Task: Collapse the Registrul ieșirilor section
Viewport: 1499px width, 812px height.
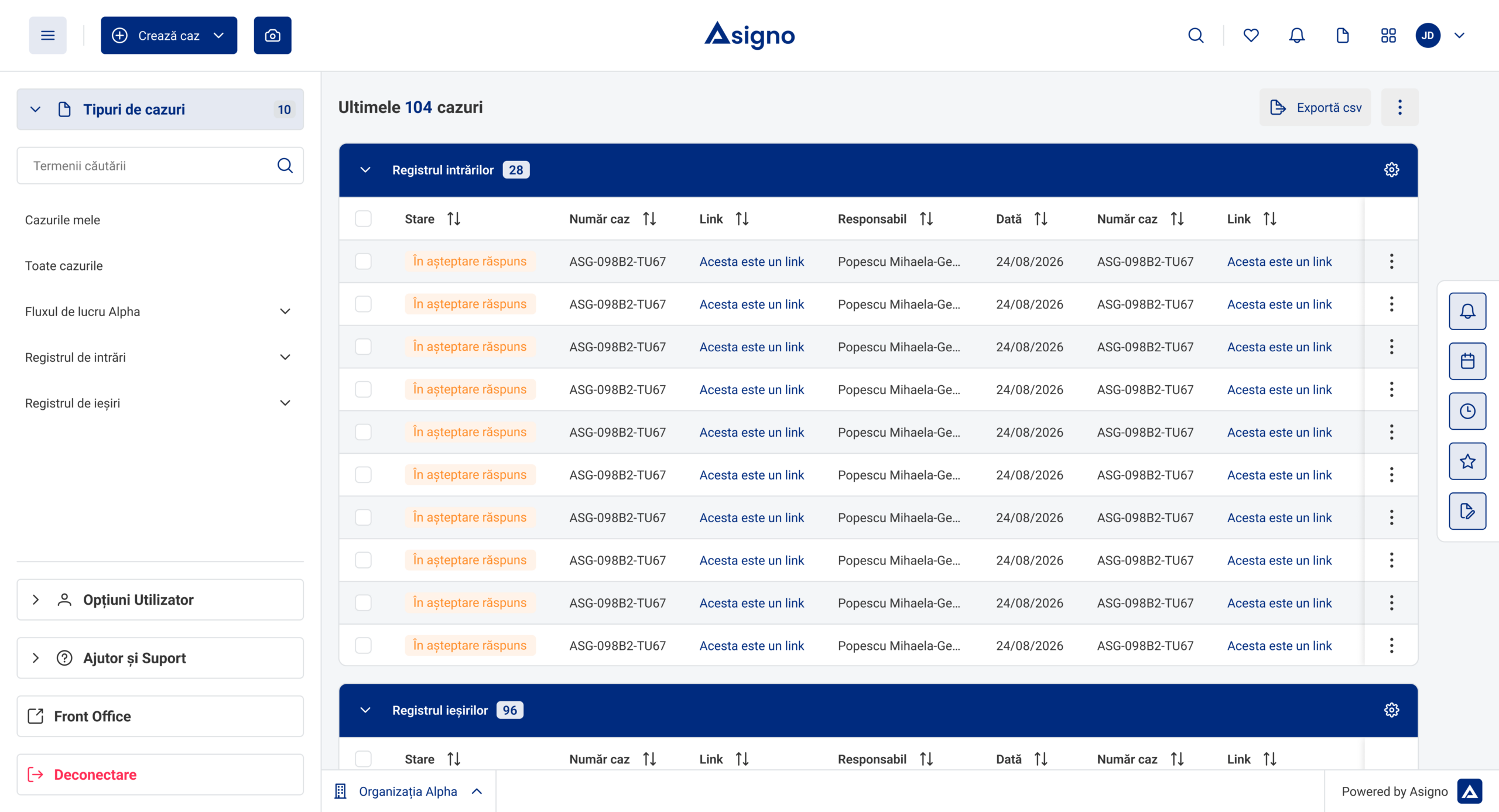Action: 365,710
